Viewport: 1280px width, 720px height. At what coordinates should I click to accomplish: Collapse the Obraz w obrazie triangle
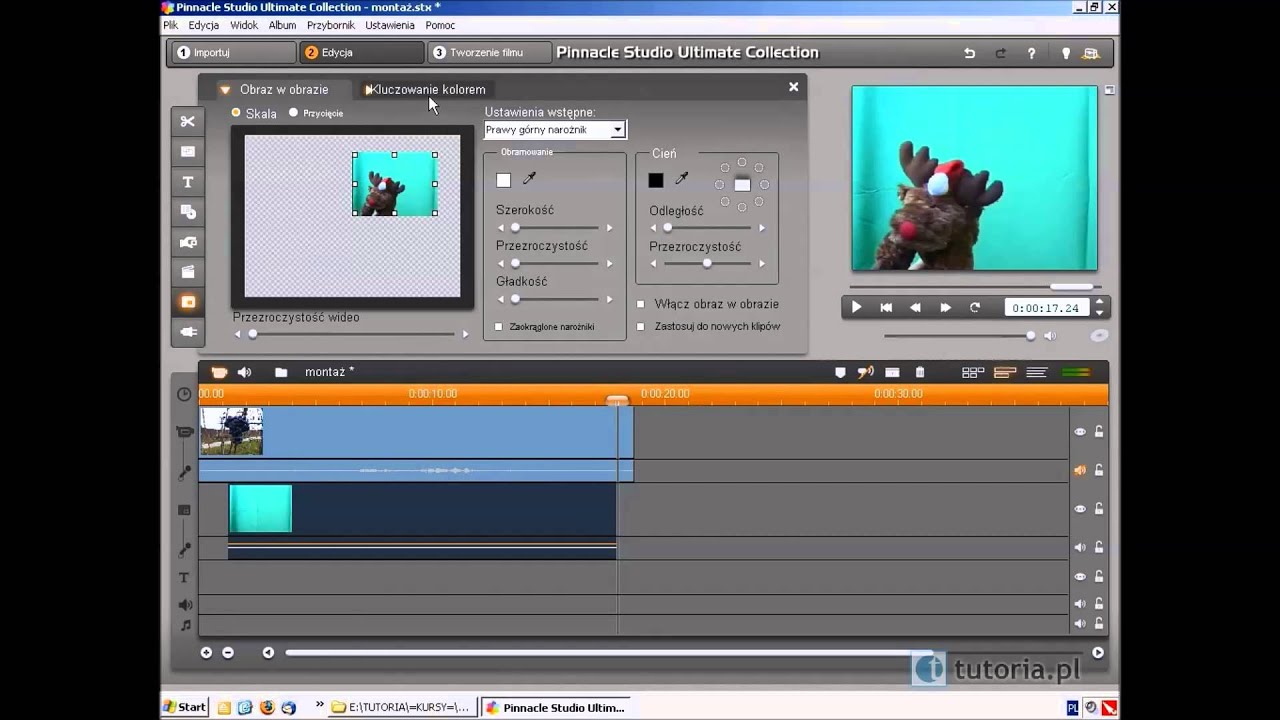[x=225, y=90]
